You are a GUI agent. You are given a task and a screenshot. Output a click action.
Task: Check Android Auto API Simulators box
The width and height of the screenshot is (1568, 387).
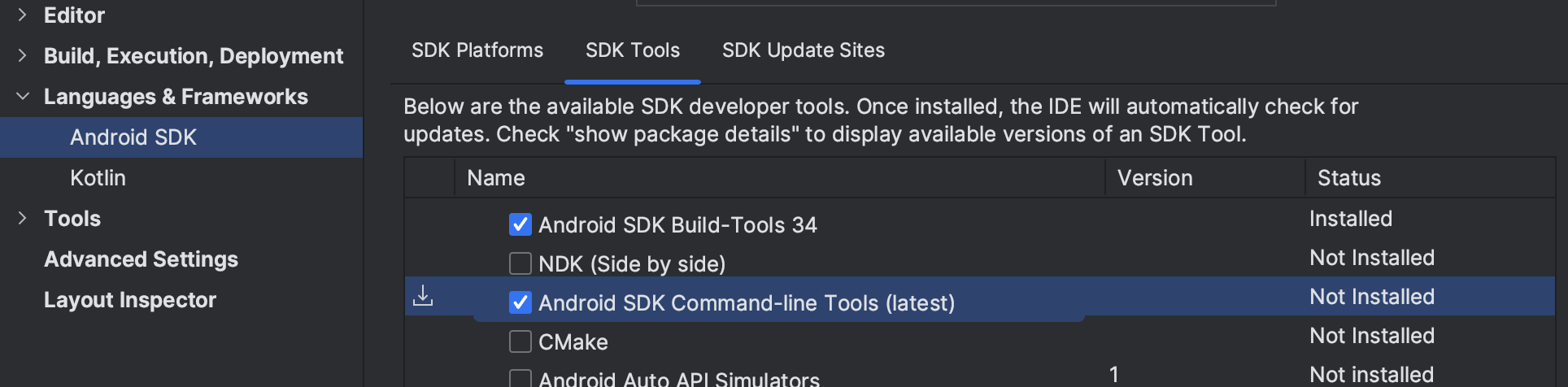point(520,378)
